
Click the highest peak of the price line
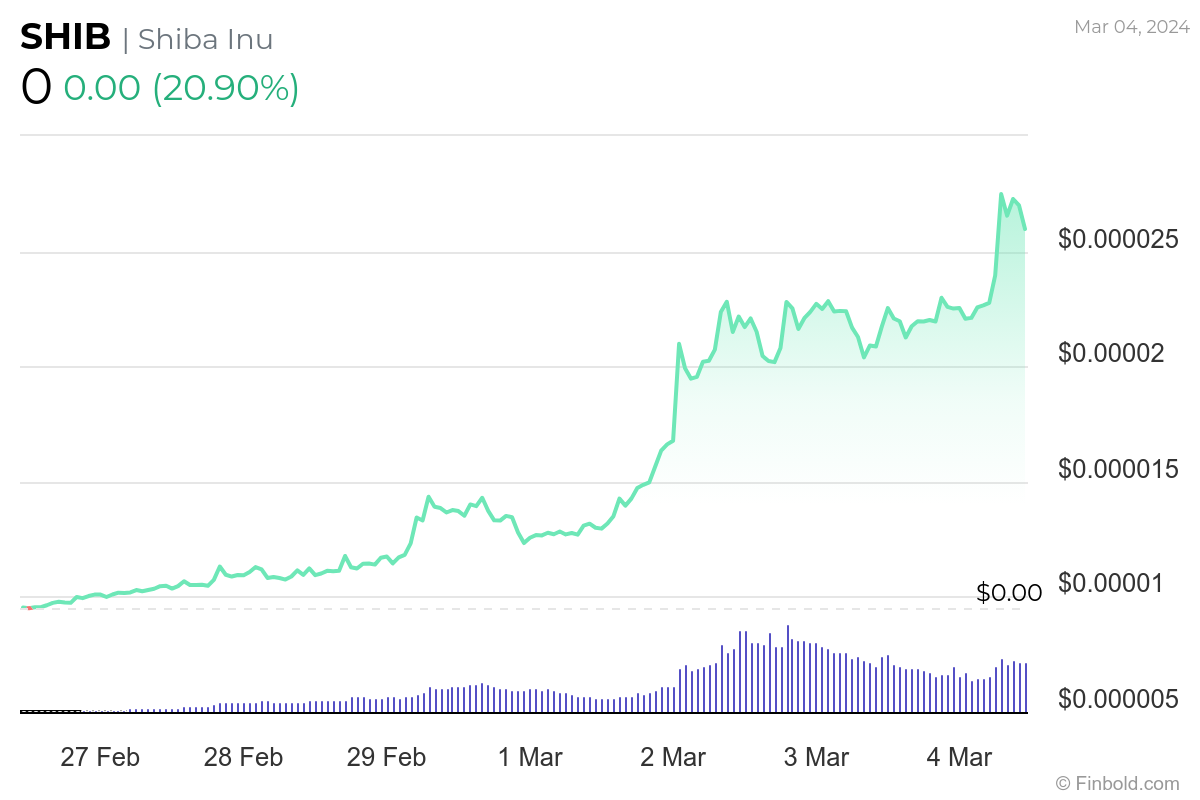pos(1002,194)
